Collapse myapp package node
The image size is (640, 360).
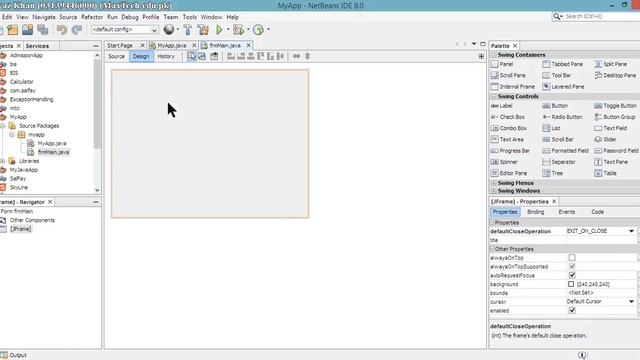tap(12, 134)
